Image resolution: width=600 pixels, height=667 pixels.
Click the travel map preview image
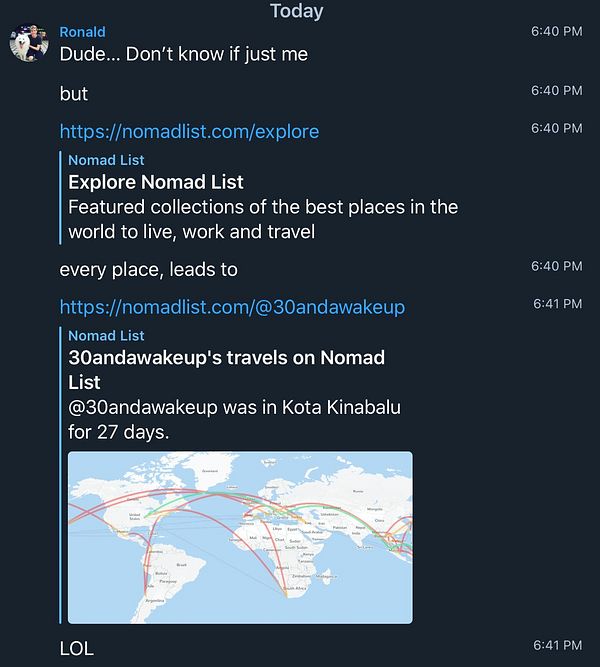point(240,537)
